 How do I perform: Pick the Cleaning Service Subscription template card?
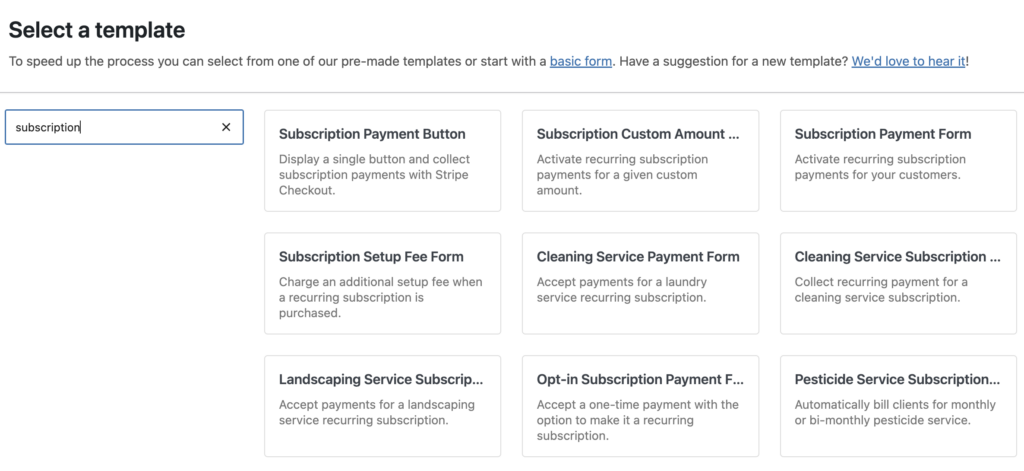899,284
